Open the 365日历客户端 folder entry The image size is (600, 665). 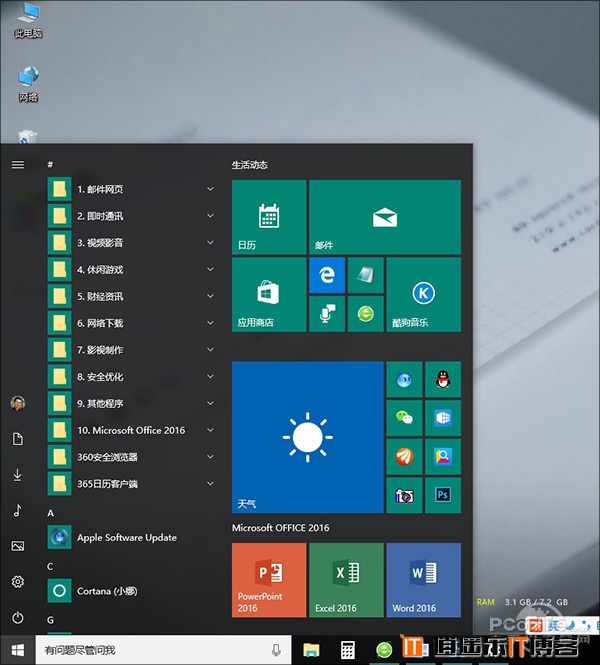coord(133,483)
